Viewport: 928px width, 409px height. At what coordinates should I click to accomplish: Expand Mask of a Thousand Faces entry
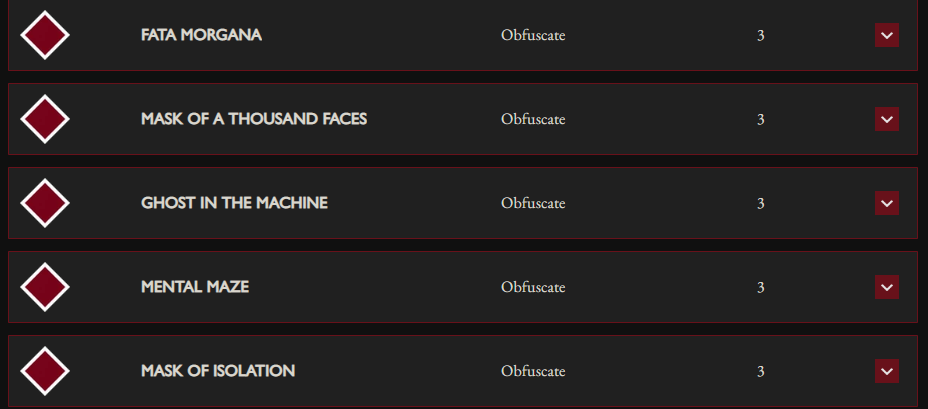[x=887, y=119]
